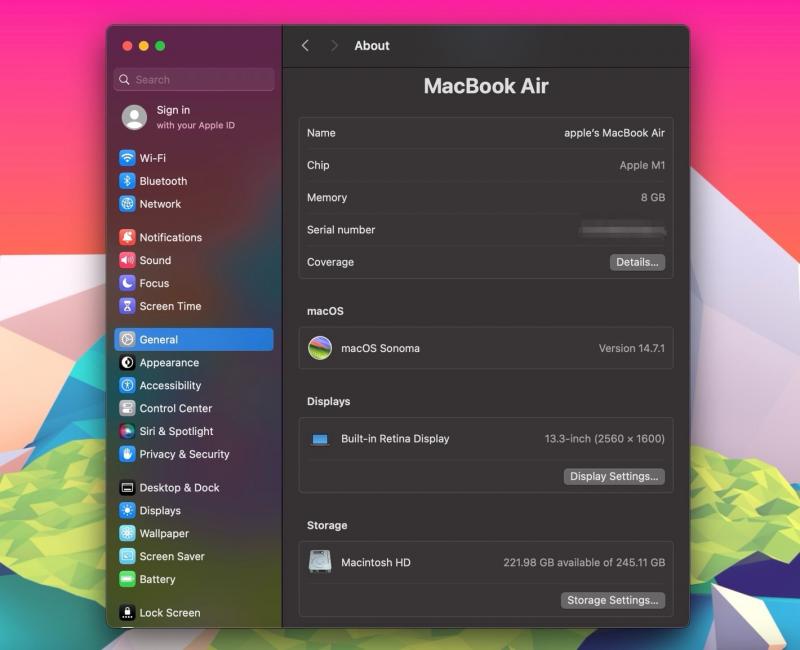Click the Coverage label

click(330, 262)
